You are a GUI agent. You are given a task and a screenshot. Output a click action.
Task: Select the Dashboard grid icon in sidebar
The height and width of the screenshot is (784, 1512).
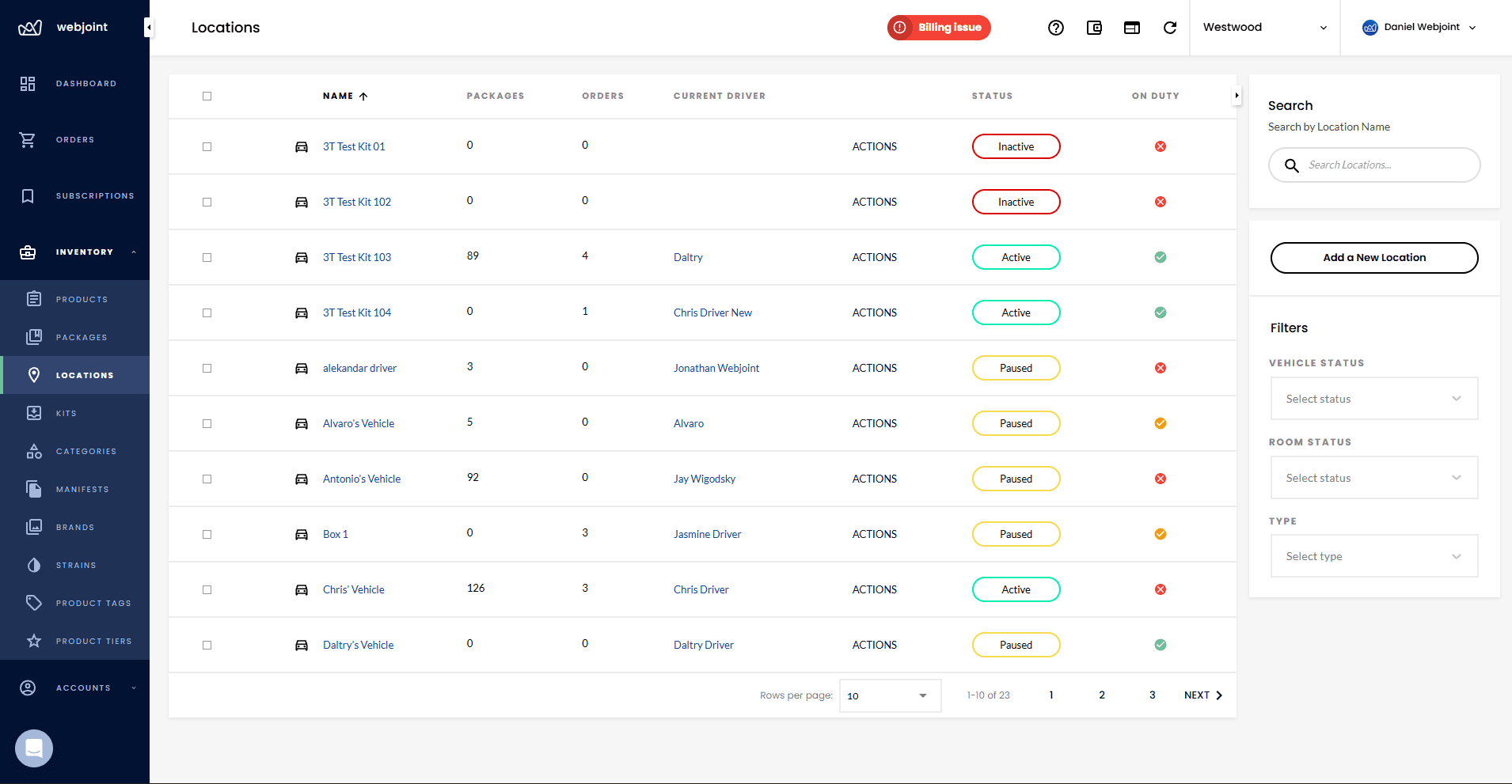(x=28, y=83)
